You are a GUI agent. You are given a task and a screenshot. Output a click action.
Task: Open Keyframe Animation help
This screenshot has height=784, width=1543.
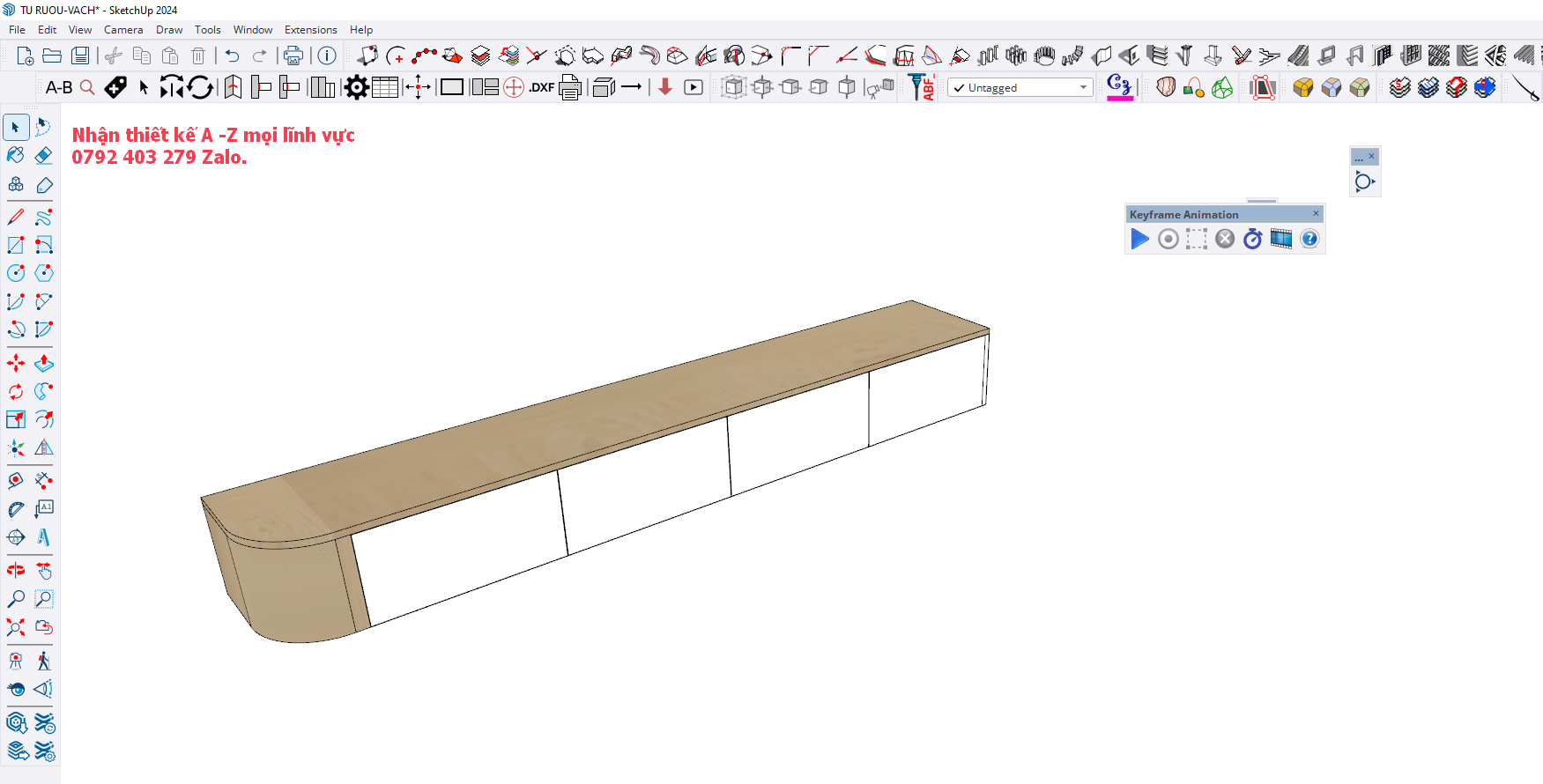click(1309, 239)
